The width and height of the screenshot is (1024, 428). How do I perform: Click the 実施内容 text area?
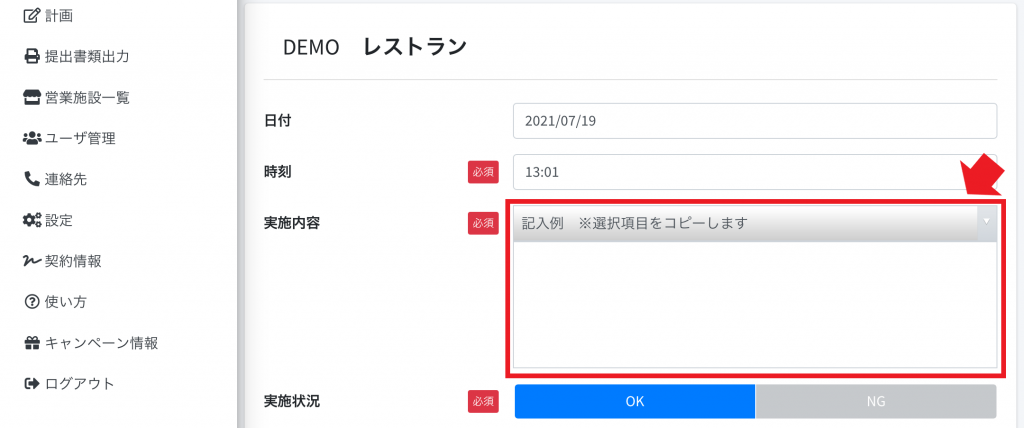(x=755, y=305)
